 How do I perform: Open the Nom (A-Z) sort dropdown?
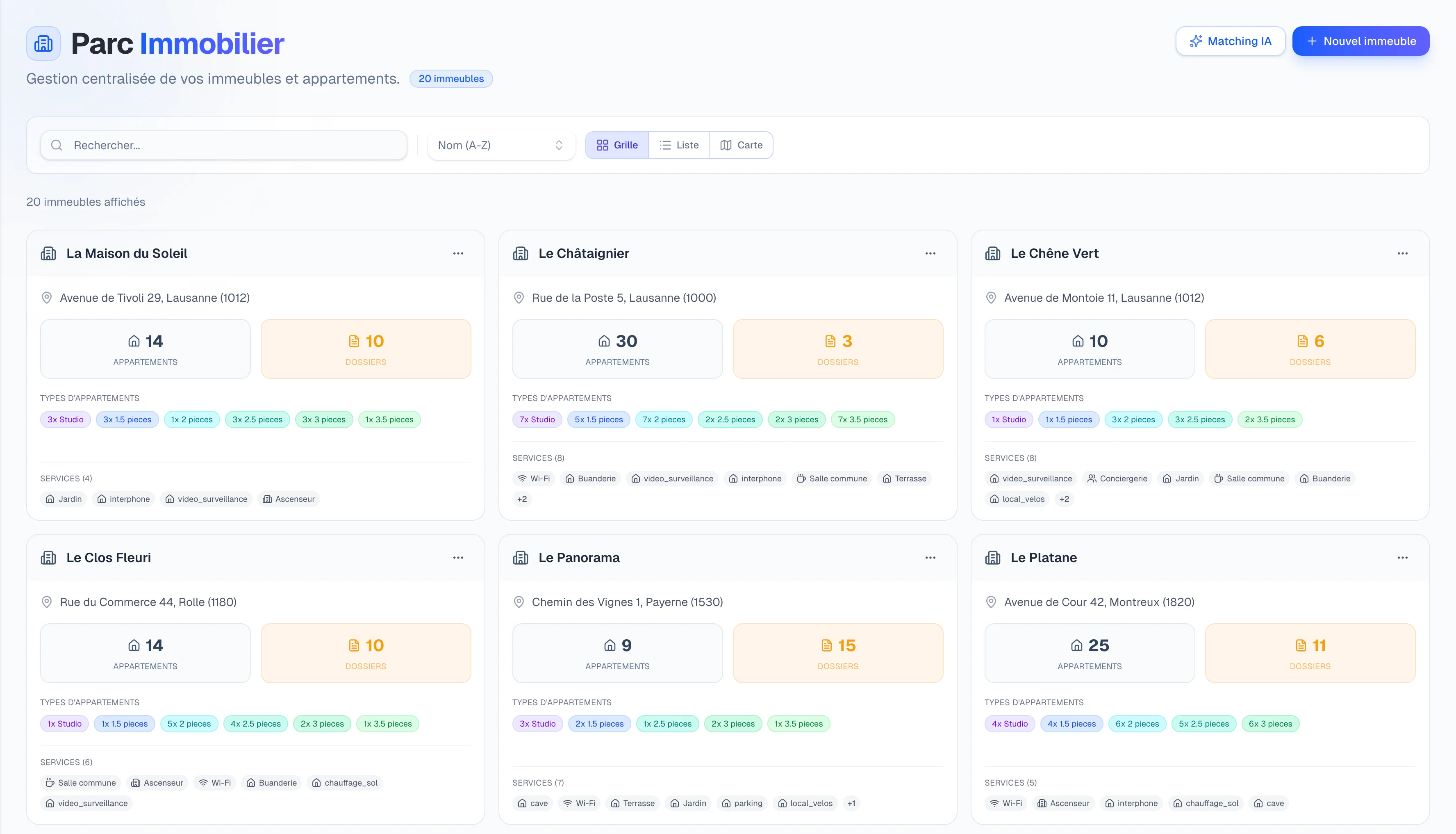500,146
